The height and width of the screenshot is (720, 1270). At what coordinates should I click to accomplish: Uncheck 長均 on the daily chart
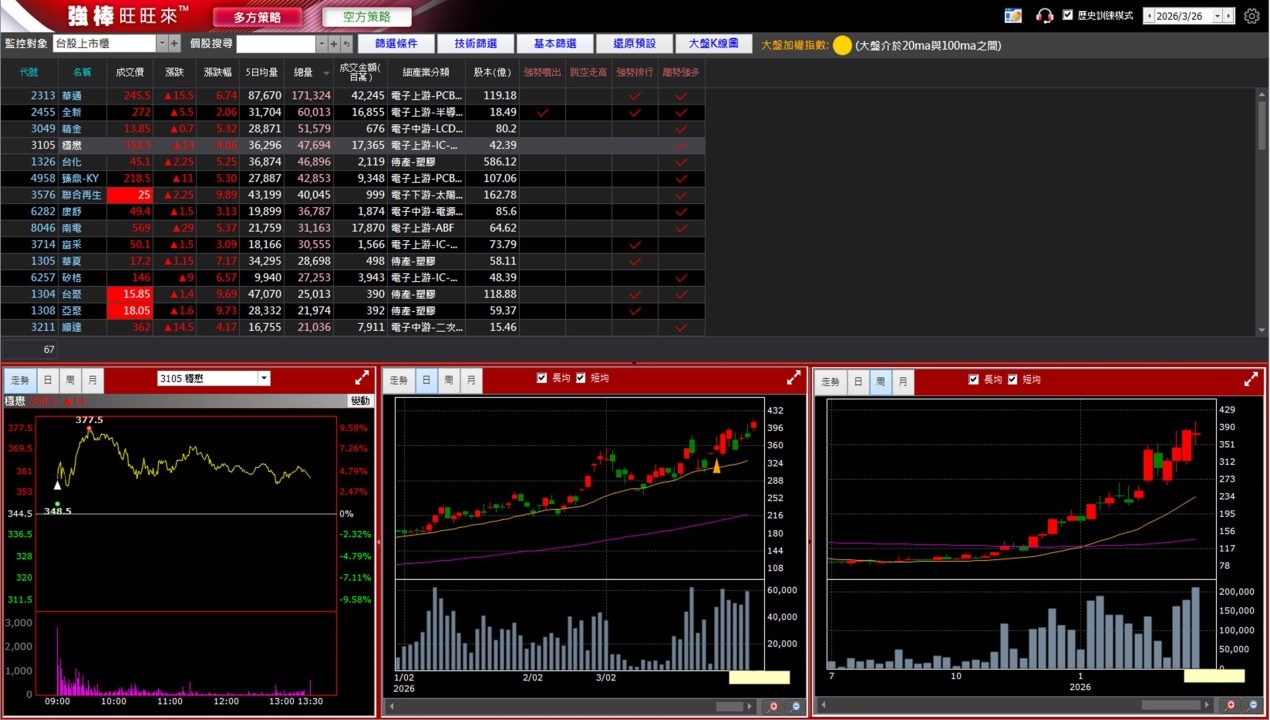pyautogui.click(x=542, y=378)
